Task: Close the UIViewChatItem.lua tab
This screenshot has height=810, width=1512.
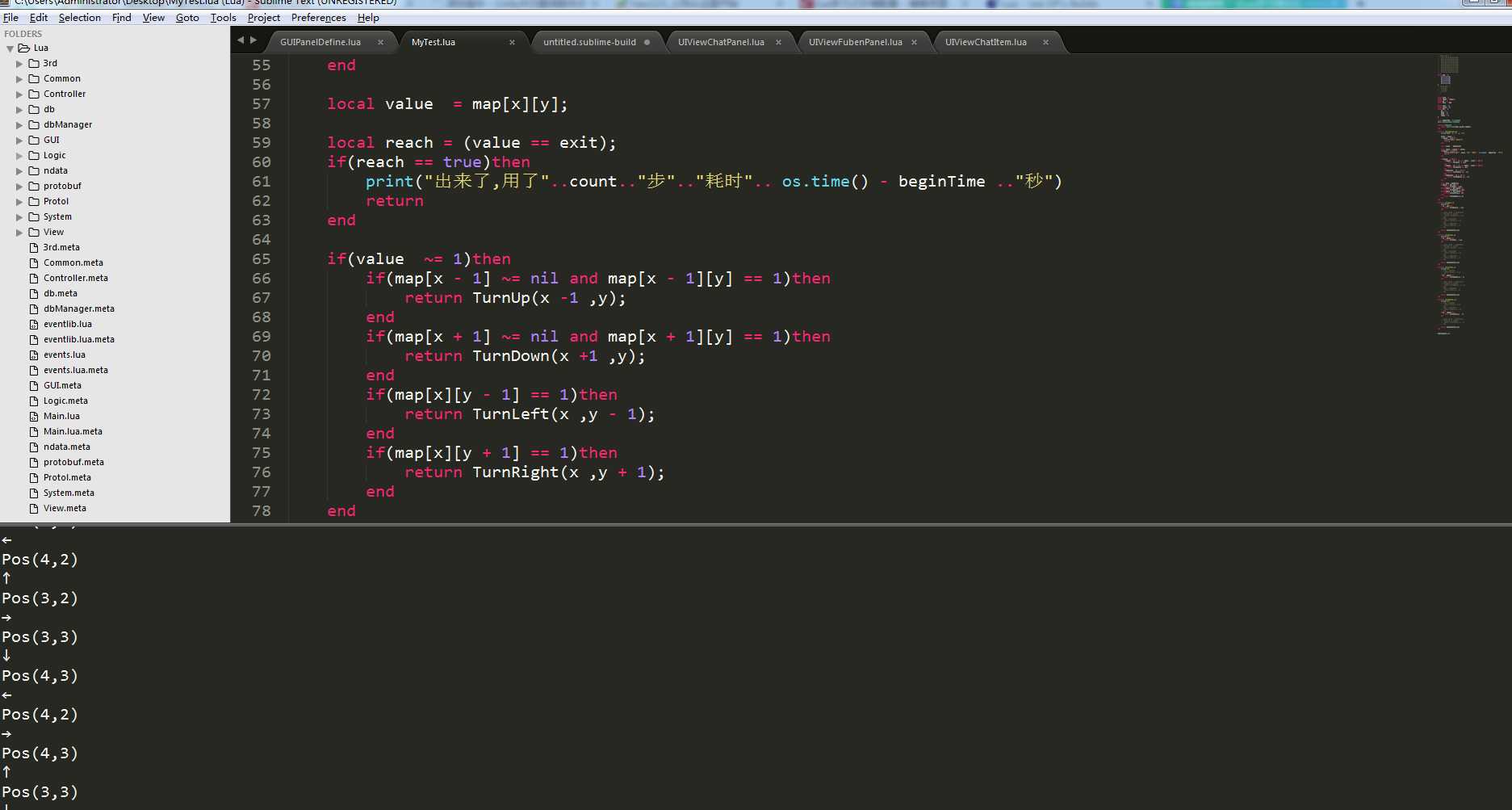Action: (1045, 42)
